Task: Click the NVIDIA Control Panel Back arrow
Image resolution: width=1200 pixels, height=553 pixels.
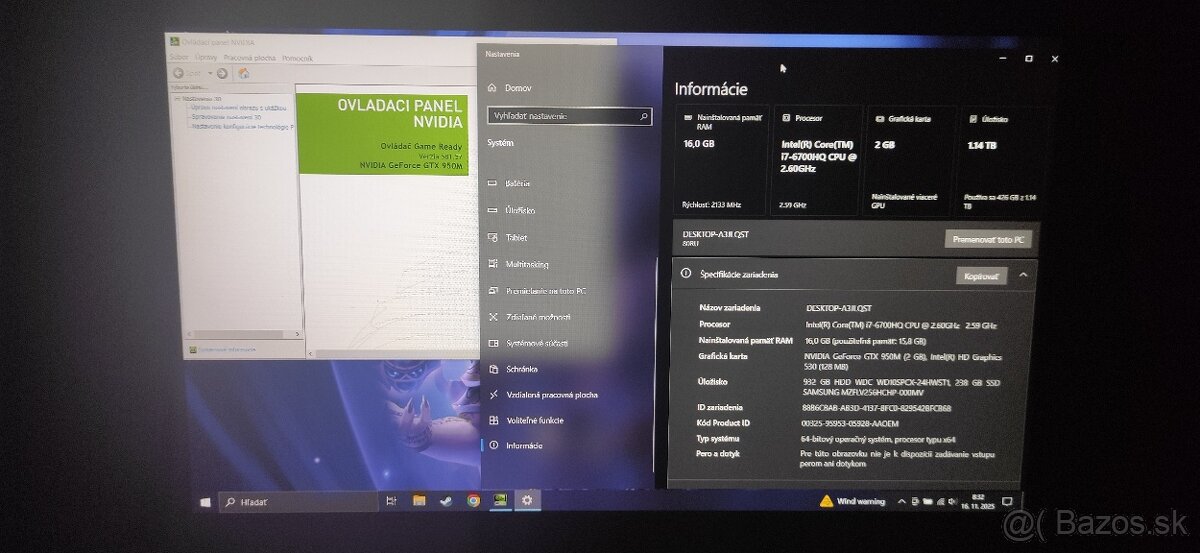Action: coord(177,73)
